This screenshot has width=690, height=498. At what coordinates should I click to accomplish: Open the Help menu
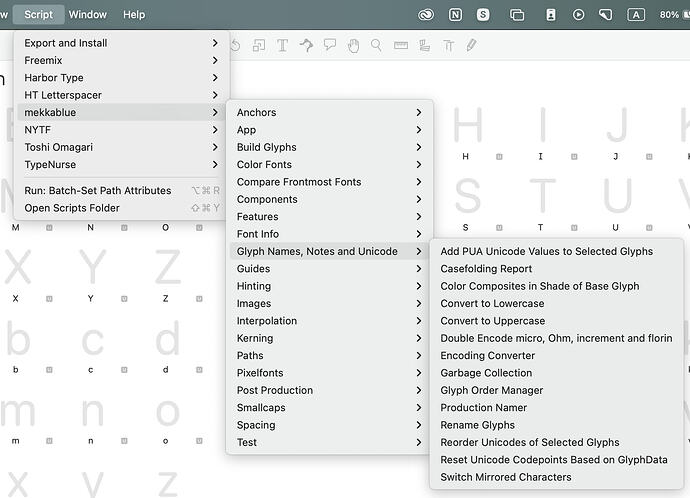(x=134, y=15)
